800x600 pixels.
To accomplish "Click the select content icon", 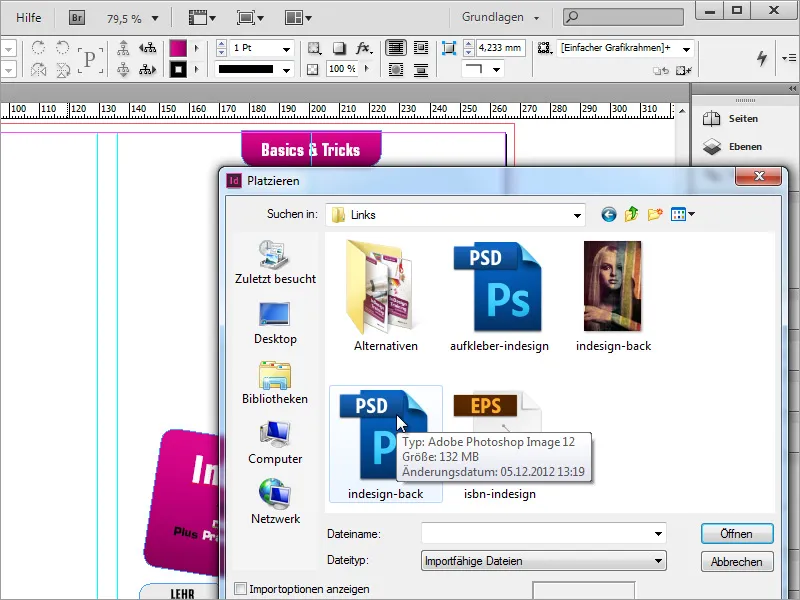I will tap(123, 69).
